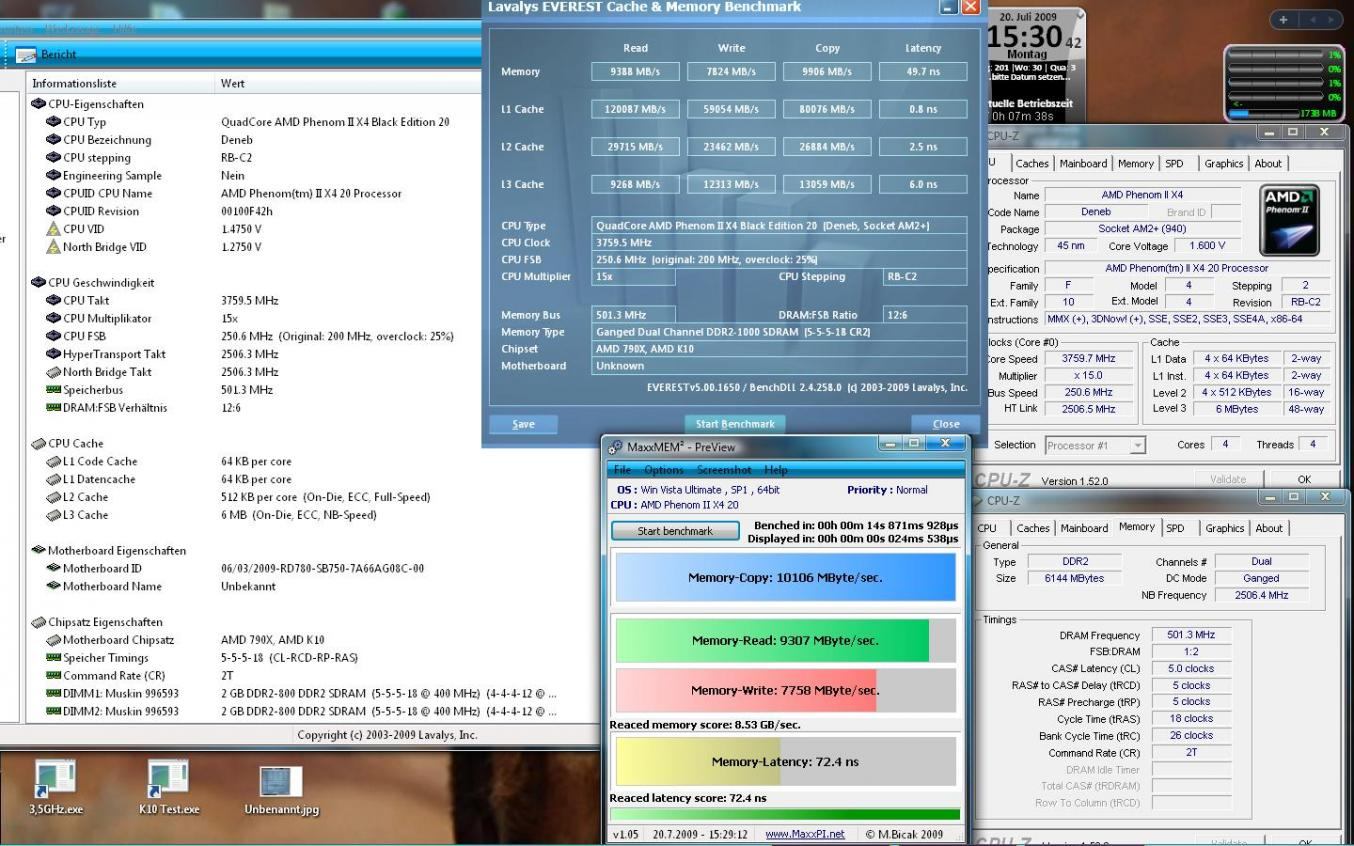Screen dimensions: 1354x846
Task: Click the icon beside Motherboard ID
Action: pyautogui.click(x=53, y=569)
